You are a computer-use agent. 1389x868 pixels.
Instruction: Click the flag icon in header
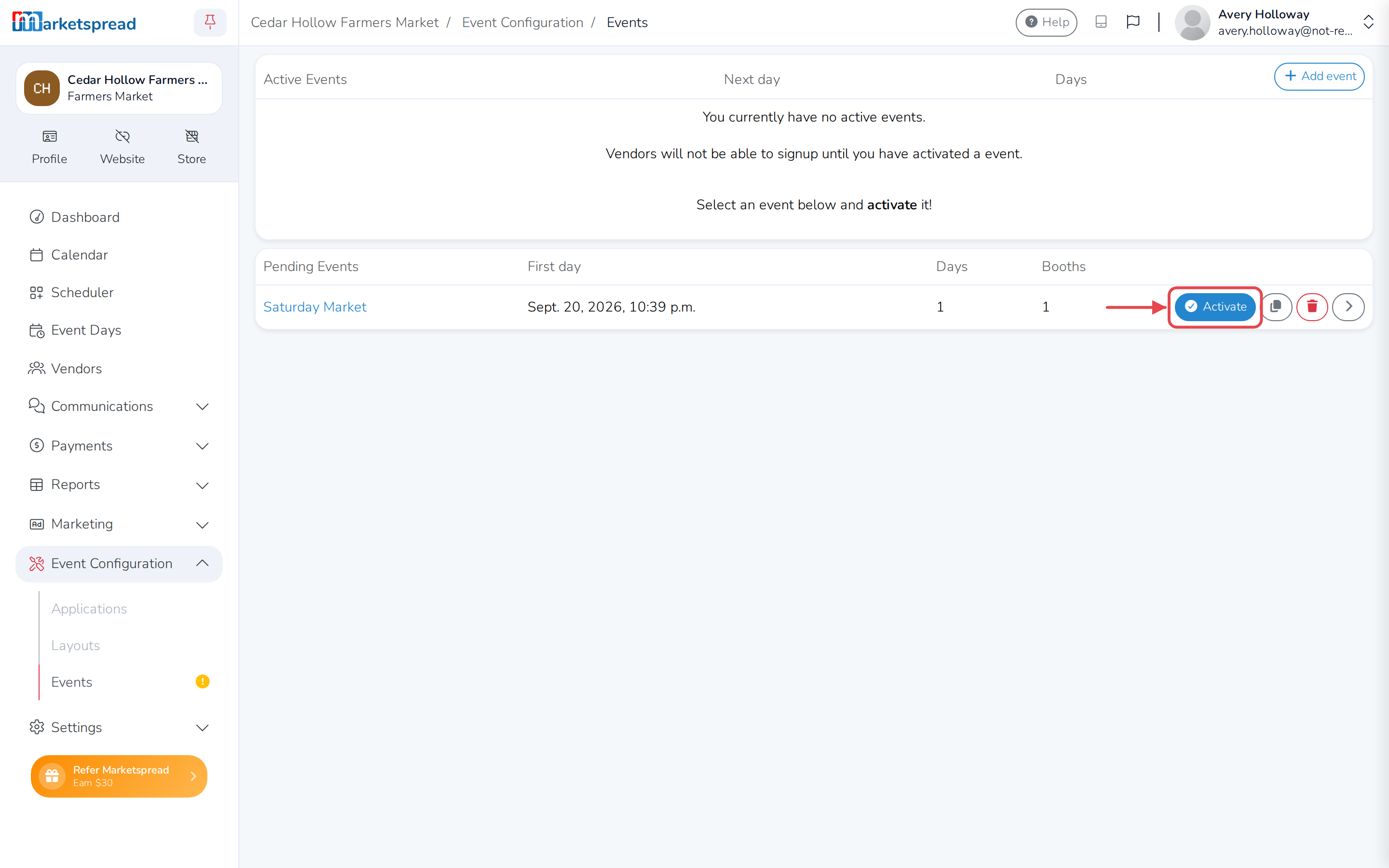tap(1132, 22)
